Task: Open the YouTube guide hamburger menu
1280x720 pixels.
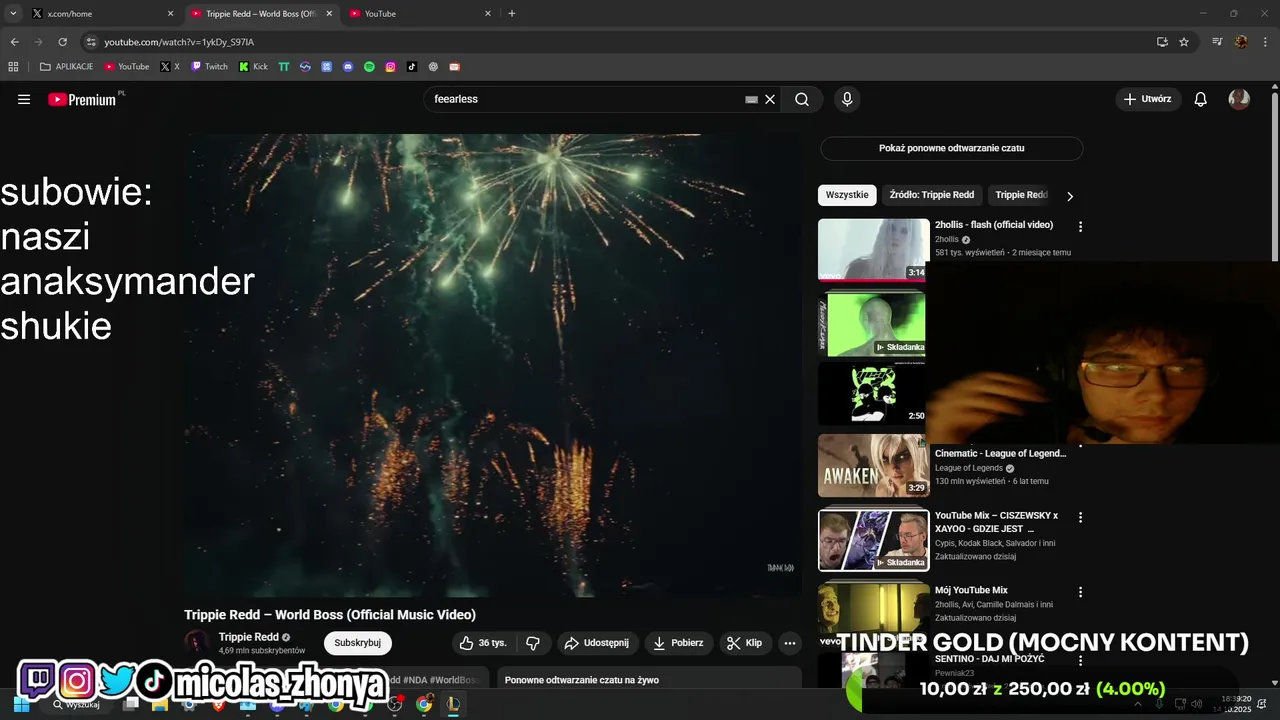Action: click(x=24, y=99)
